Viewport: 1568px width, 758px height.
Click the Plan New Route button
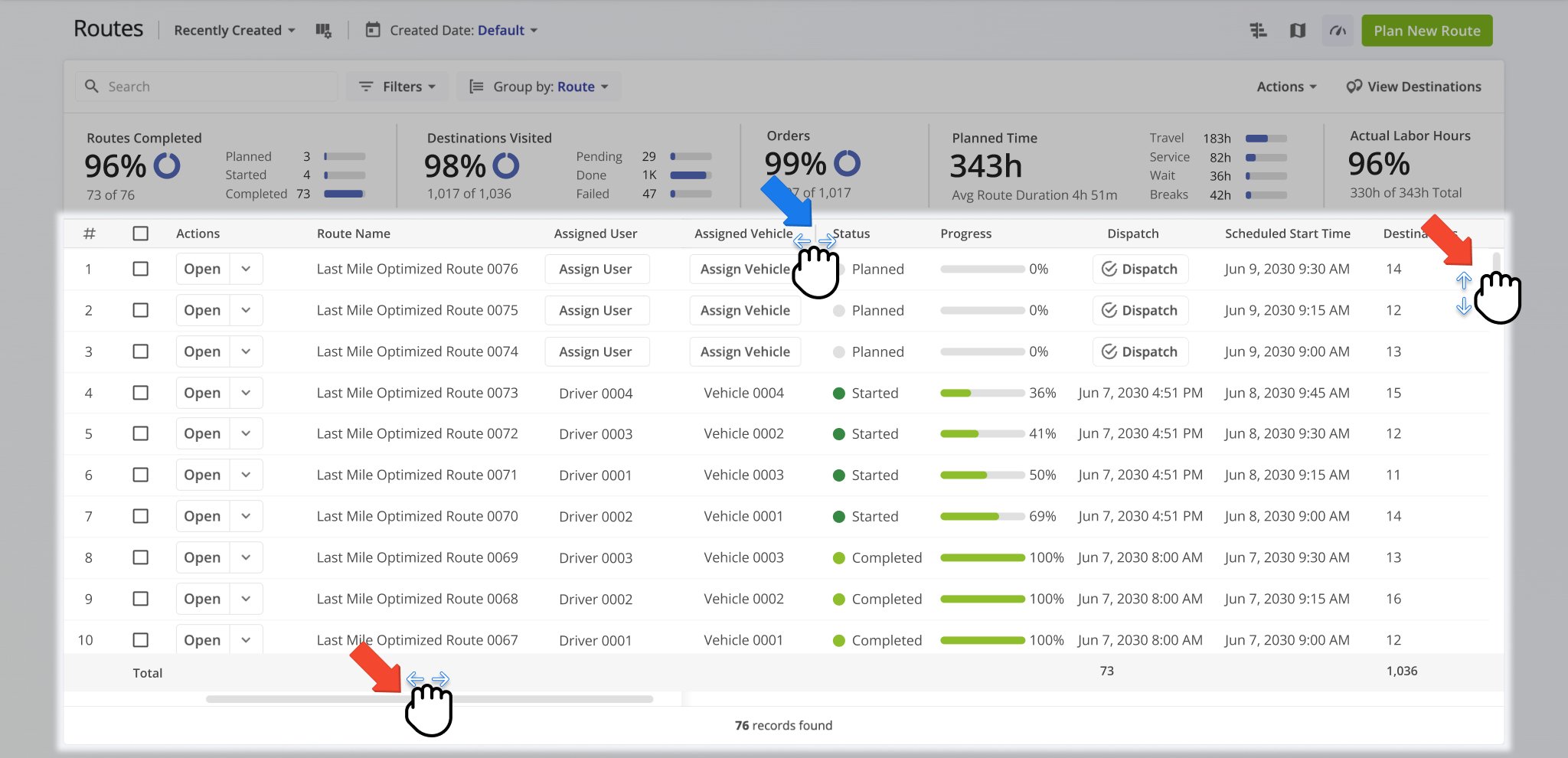[x=1426, y=31]
